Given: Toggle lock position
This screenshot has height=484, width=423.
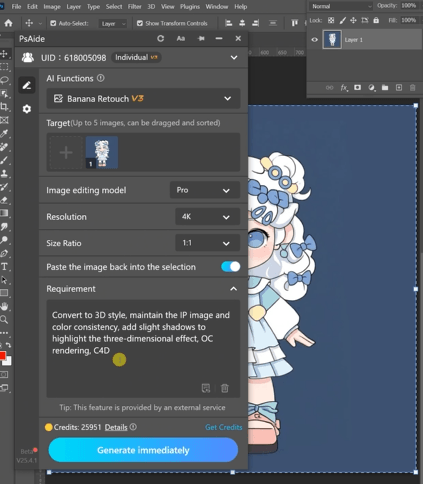Looking at the screenshot, I should tap(353, 20).
